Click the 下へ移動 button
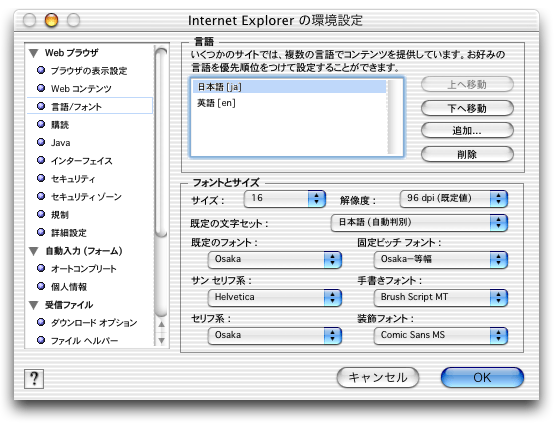Viewport: 554px width, 423px height. tap(467, 108)
